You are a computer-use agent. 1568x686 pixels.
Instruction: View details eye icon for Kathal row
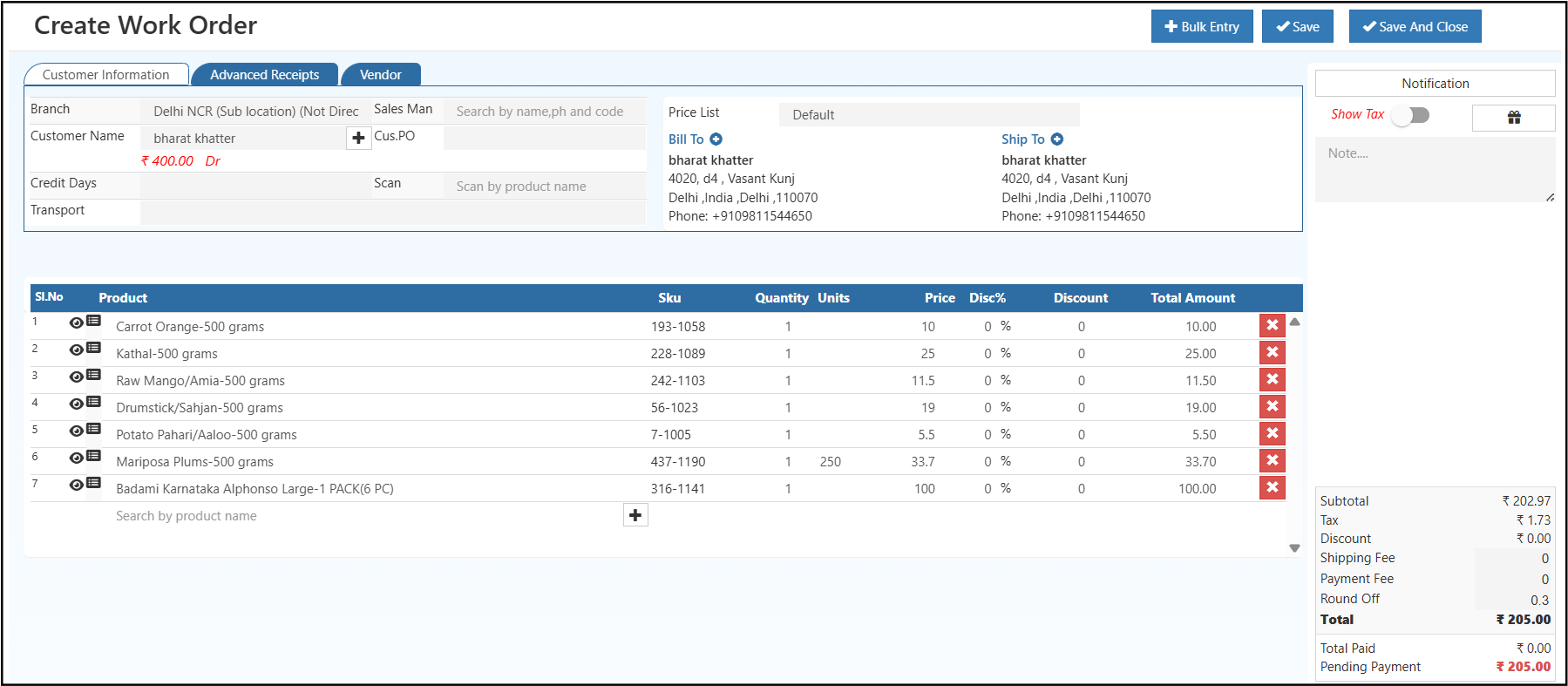tap(77, 350)
